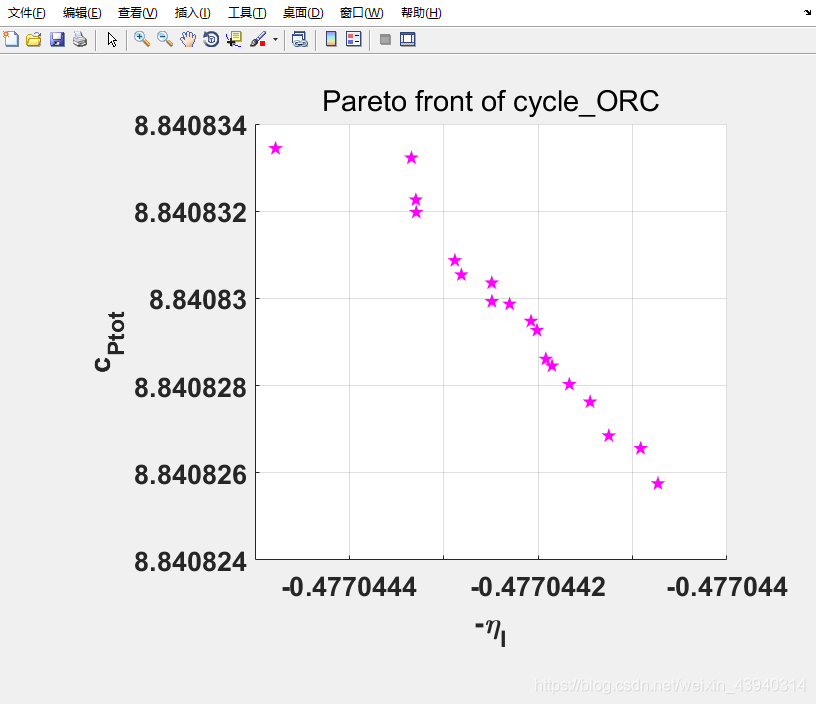Select the Pan hand tool
Viewport: 816px width, 704px height.
click(x=188, y=40)
